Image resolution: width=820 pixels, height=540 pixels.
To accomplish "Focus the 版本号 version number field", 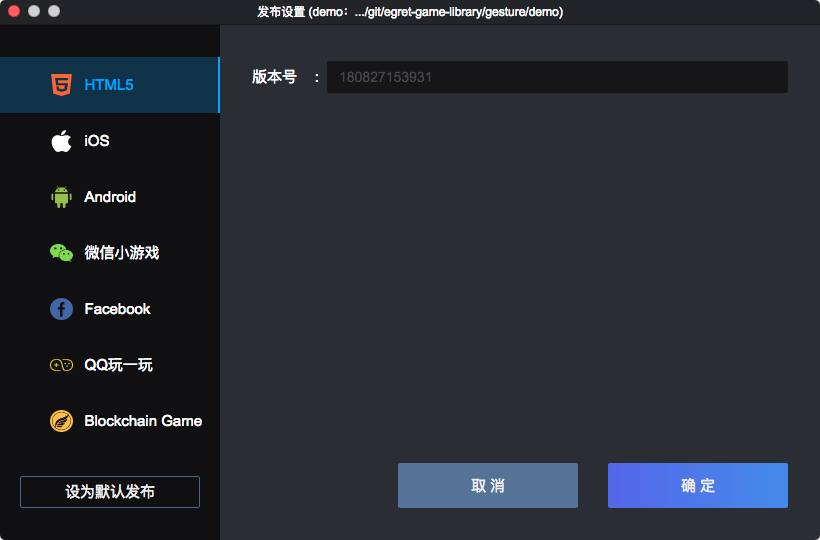I will click(x=557, y=77).
